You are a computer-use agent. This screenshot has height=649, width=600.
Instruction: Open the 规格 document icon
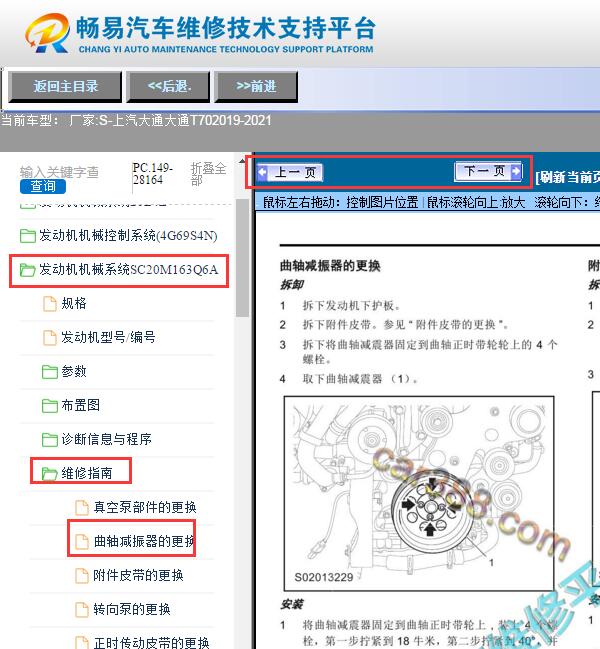[50, 304]
